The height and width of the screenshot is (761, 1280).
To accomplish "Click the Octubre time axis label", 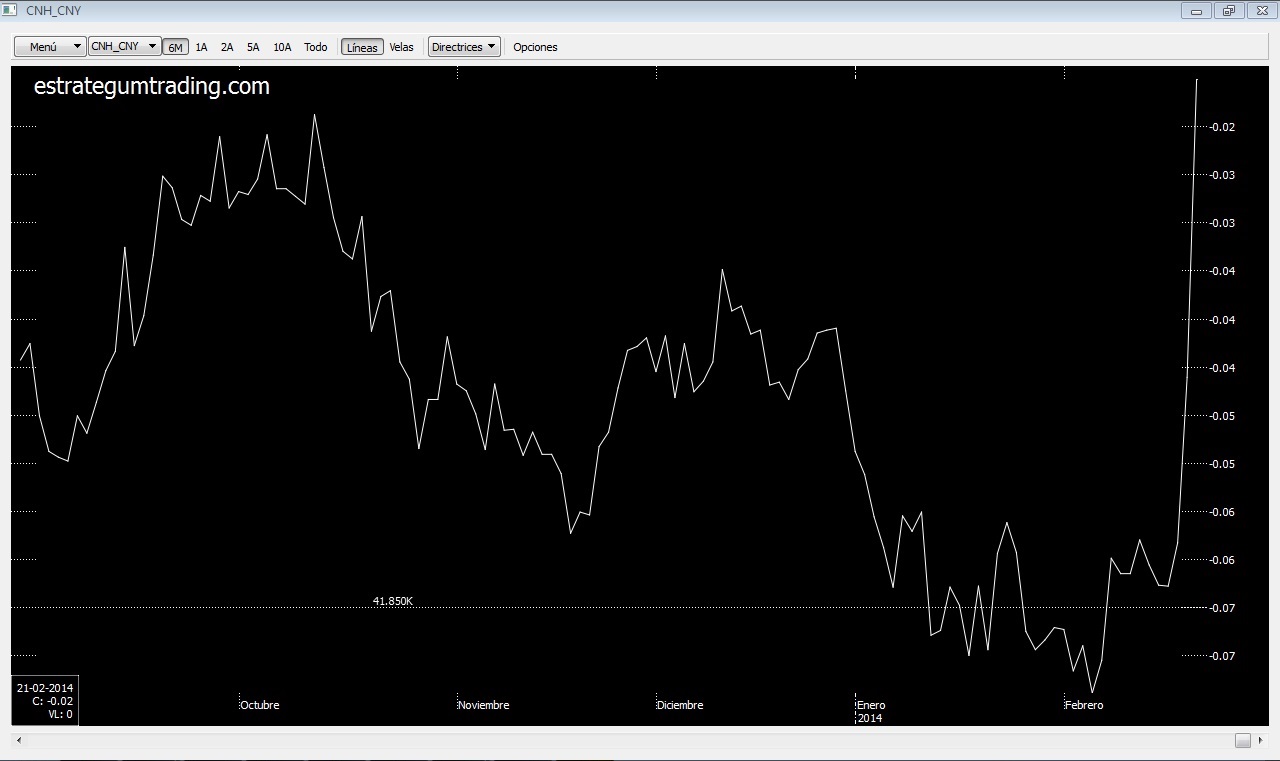I will (260, 705).
